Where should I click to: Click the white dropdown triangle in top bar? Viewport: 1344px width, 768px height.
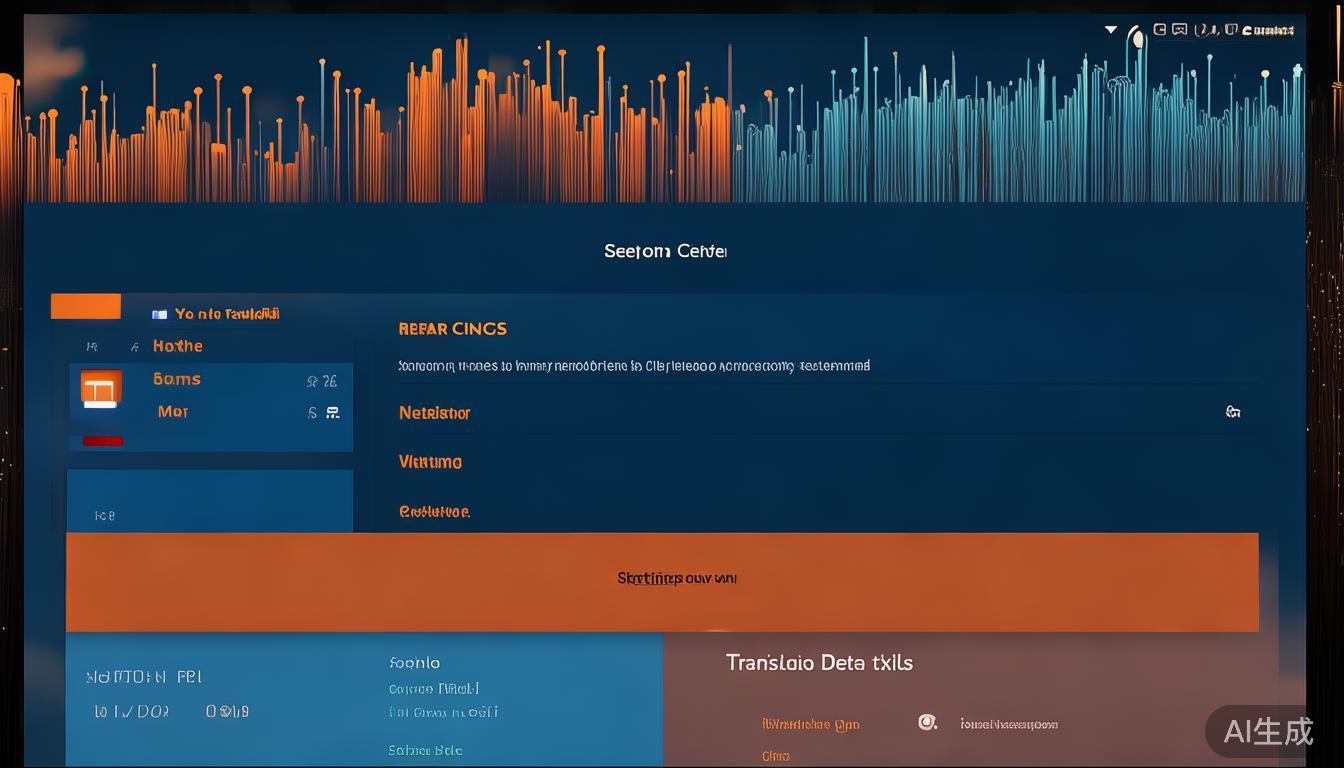click(1110, 30)
